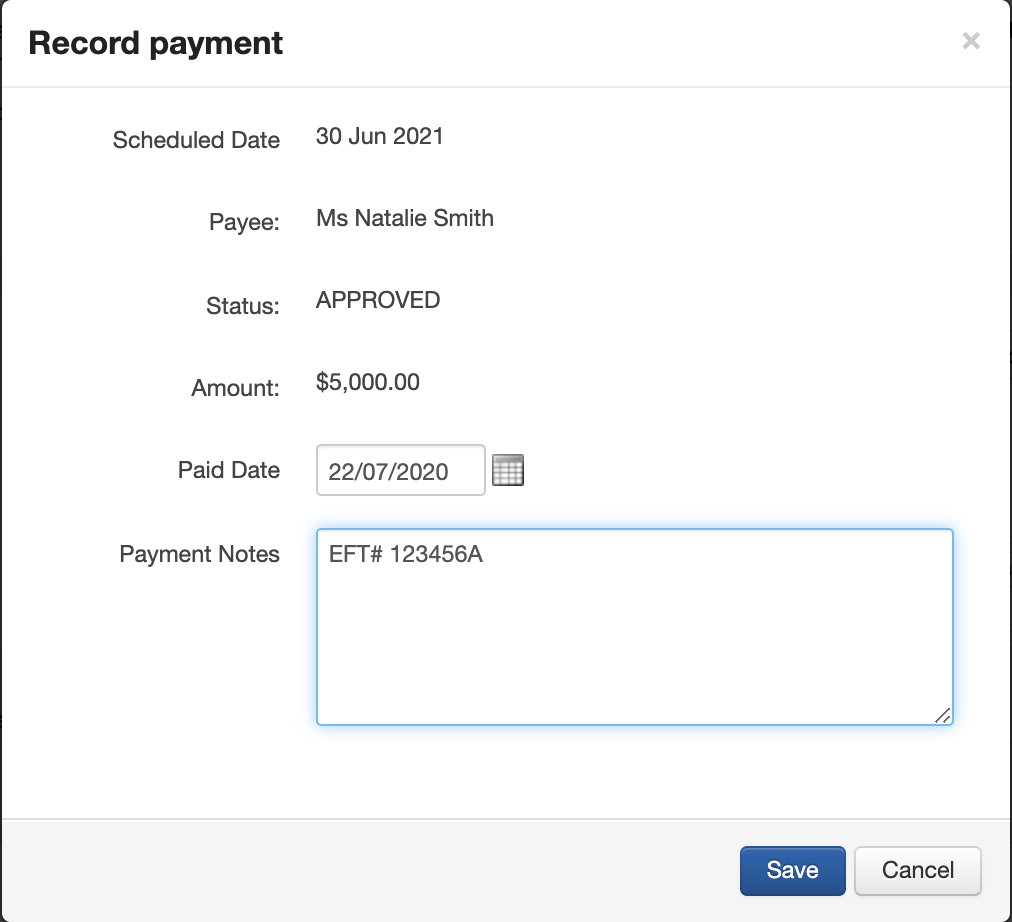
Task: Save the recorded payment
Action: (x=792, y=870)
